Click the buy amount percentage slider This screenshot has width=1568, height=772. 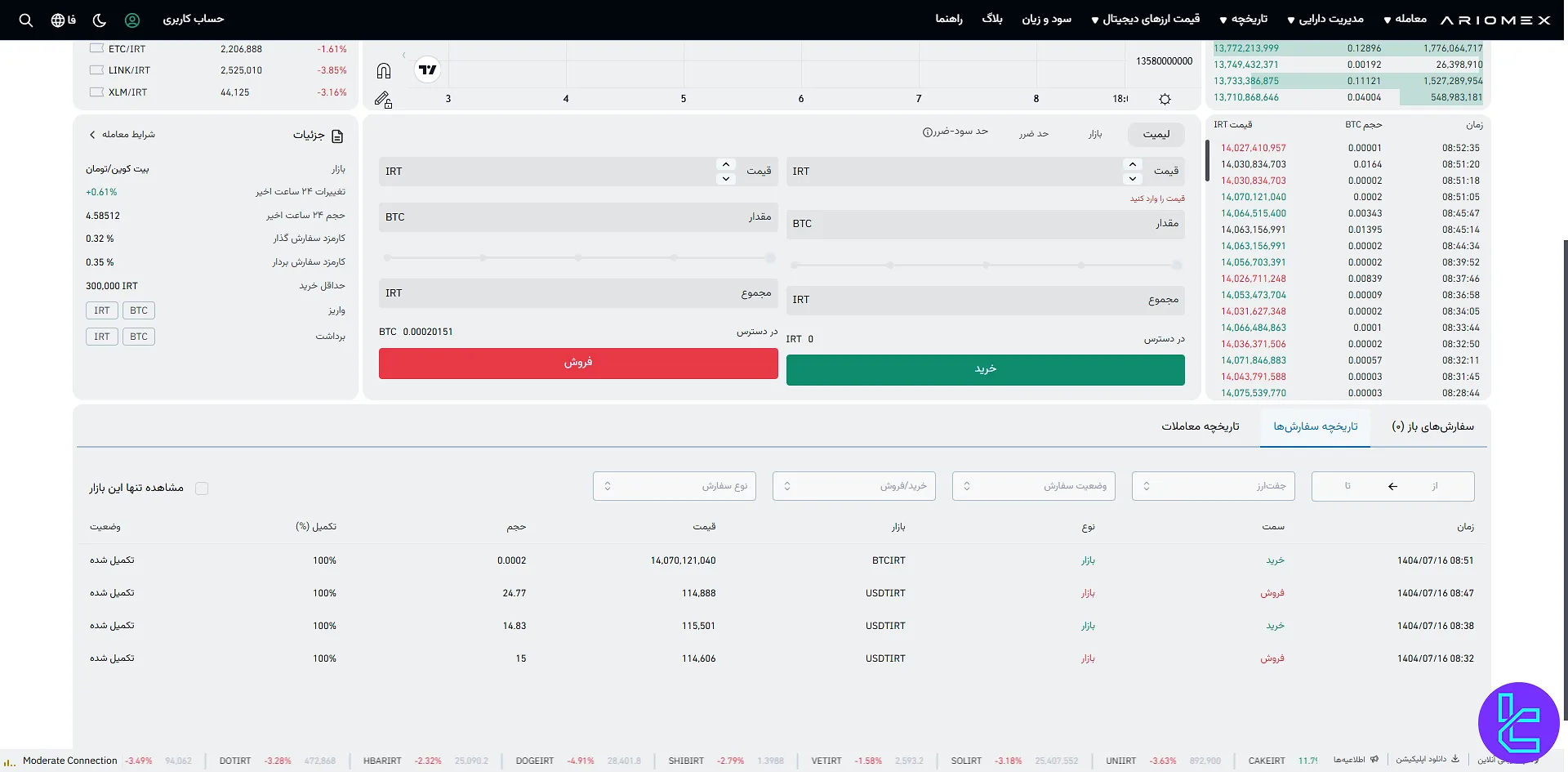[985, 266]
